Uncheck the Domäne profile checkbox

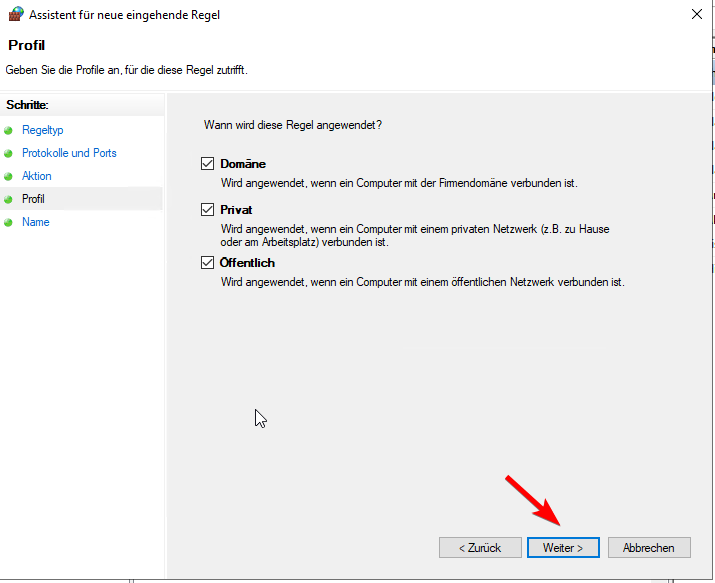pos(207,163)
